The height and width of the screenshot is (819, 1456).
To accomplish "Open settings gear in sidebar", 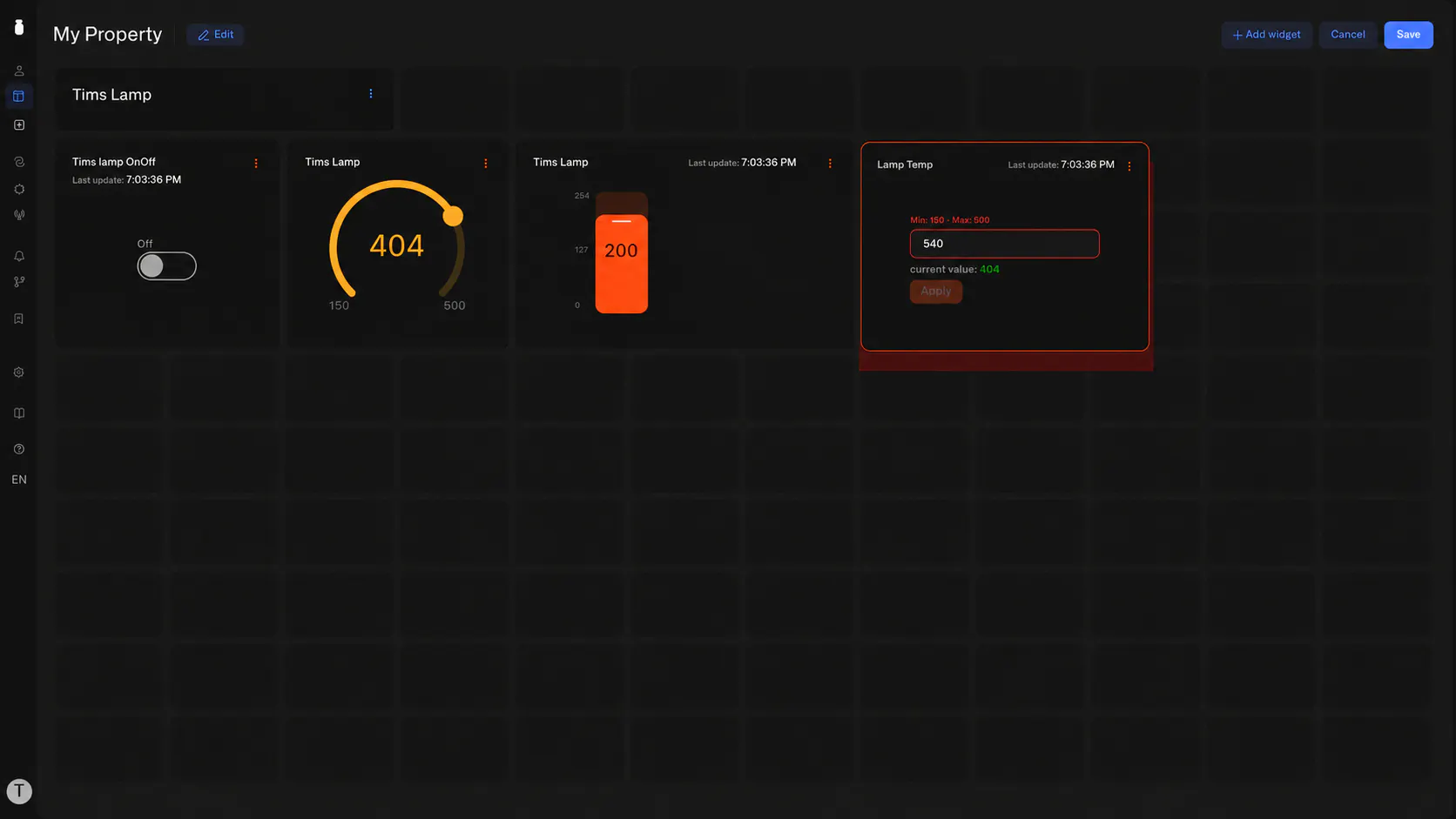I will click(x=19, y=373).
